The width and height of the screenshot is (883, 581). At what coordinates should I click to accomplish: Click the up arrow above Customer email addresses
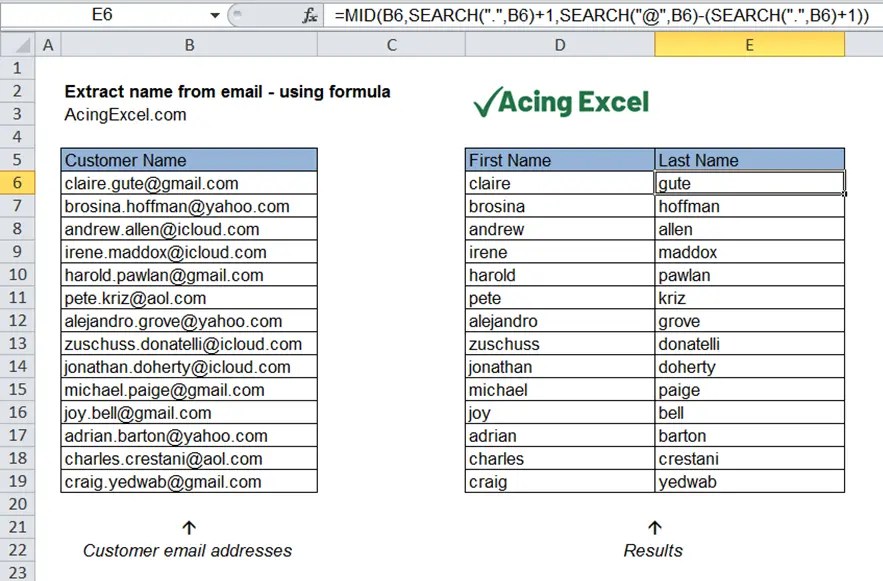188,527
